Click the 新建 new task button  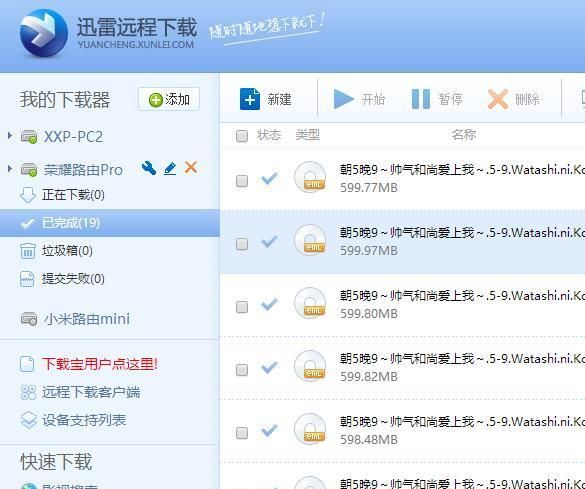(266, 99)
